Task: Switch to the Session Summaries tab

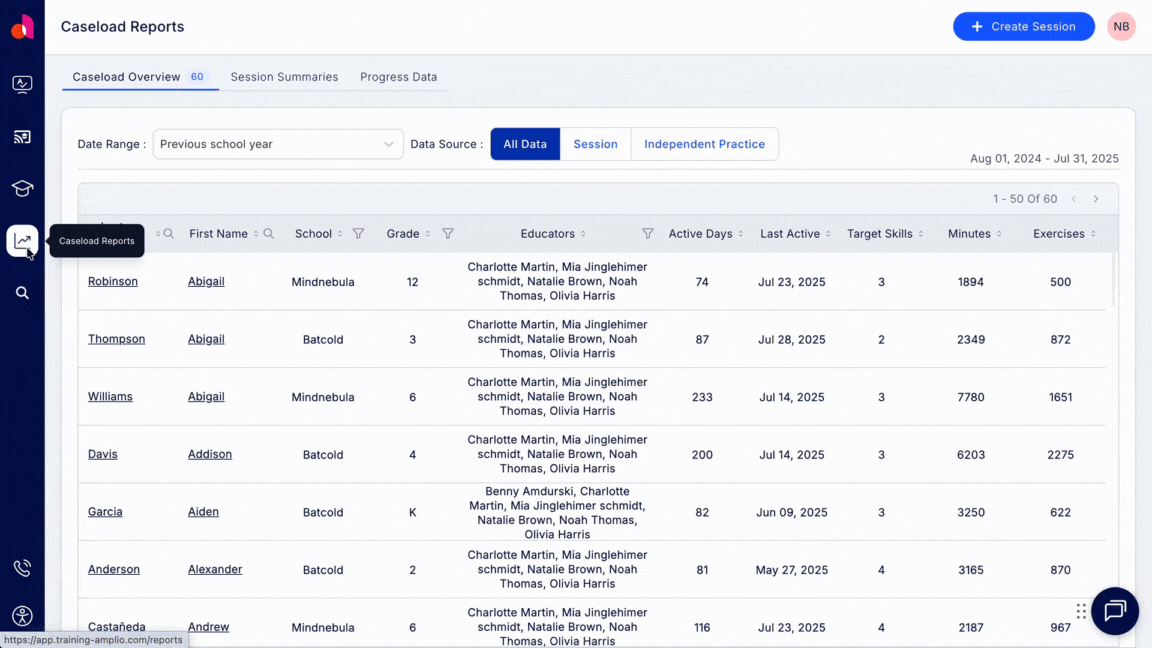Action: pyautogui.click(x=284, y=77)
